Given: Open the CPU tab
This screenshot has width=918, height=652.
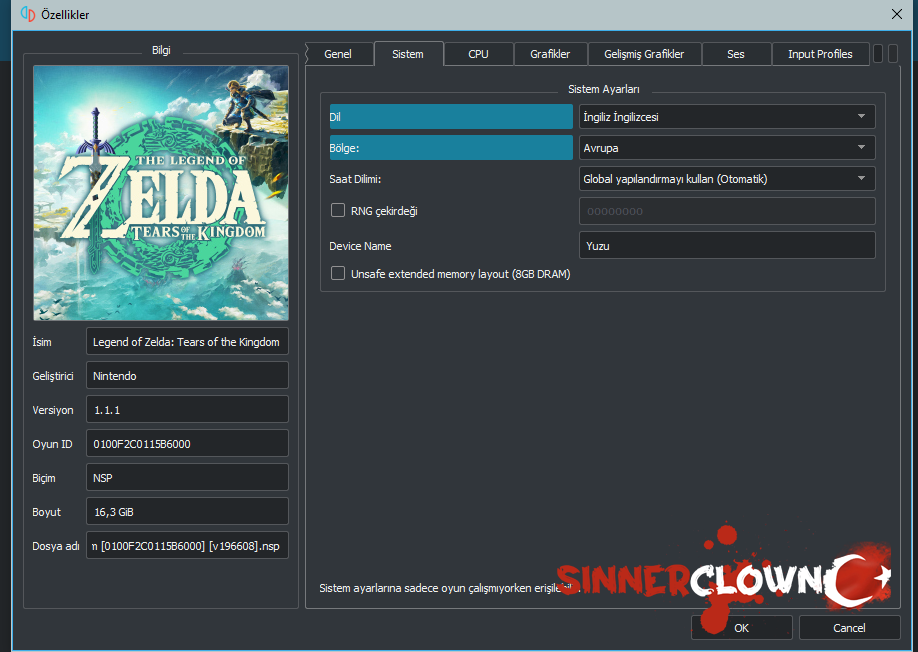Looking at the screenshot, I should coord(478,54).
